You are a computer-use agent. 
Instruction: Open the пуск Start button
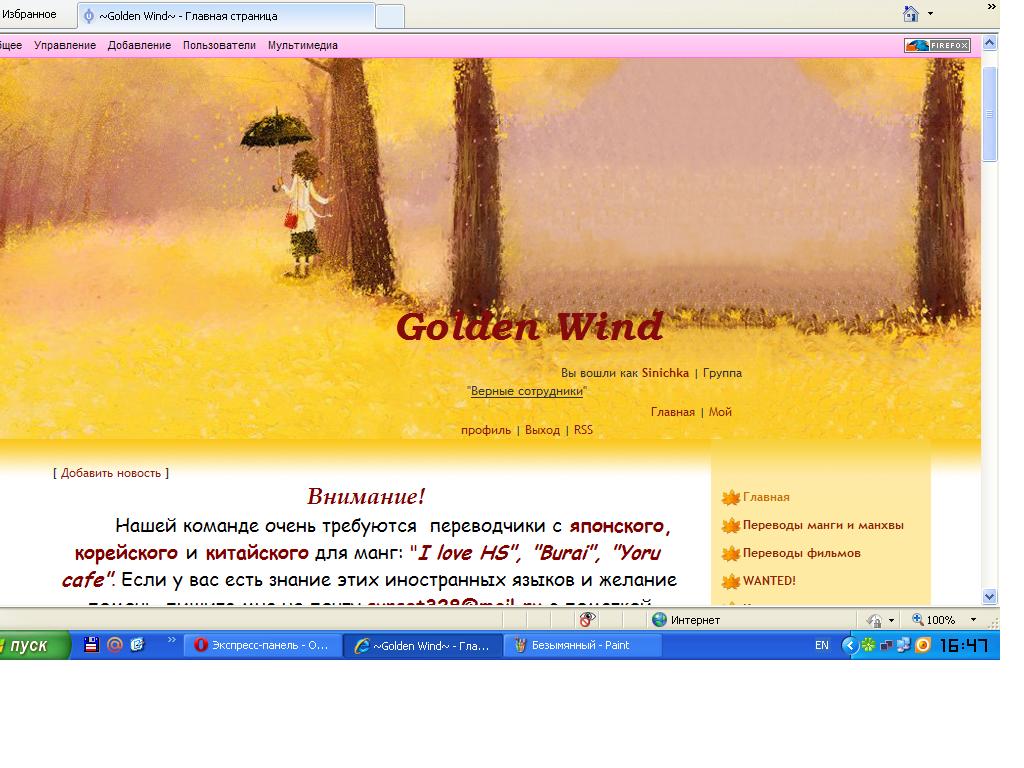(x=33, y=645)
